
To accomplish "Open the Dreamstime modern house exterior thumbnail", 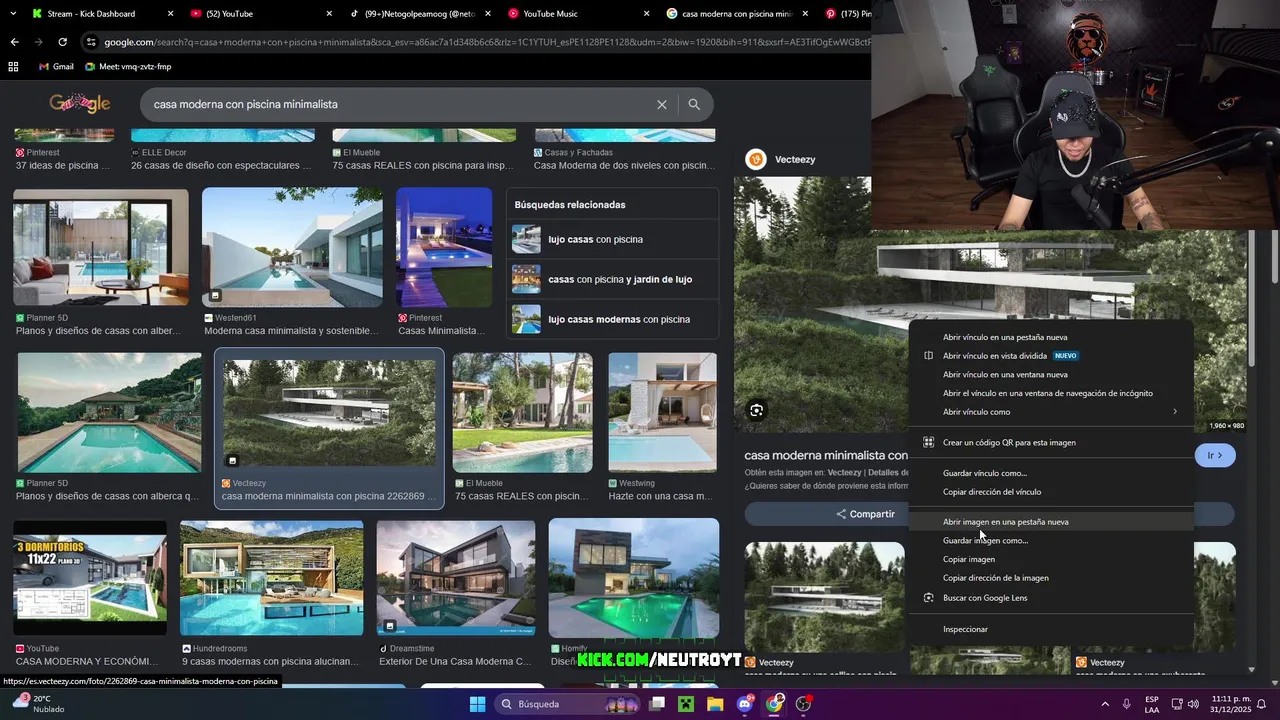I will click(455, 578).
